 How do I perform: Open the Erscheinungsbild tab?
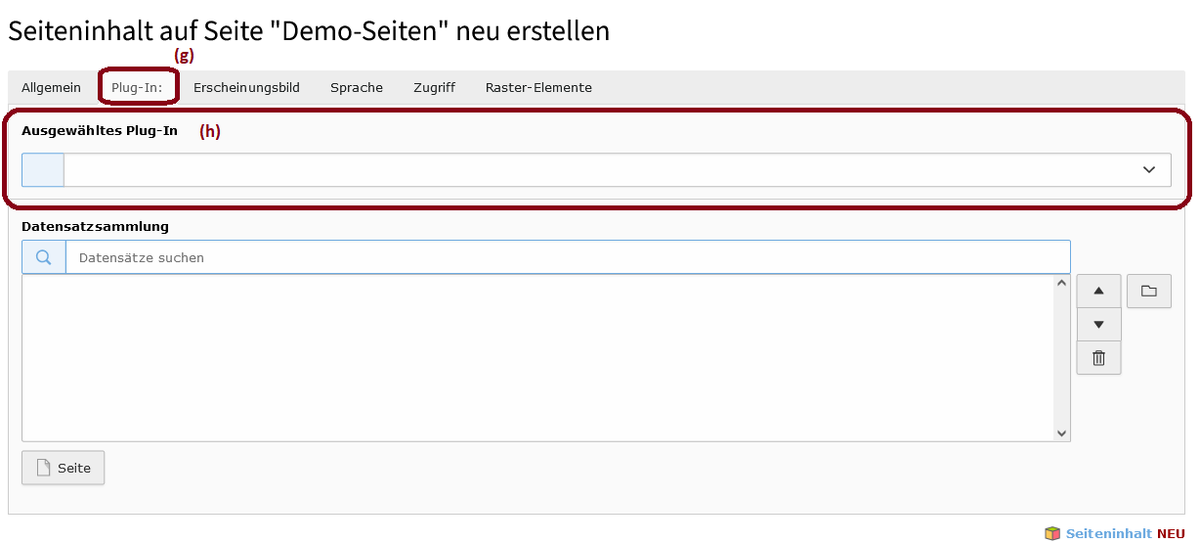[246, 87]
